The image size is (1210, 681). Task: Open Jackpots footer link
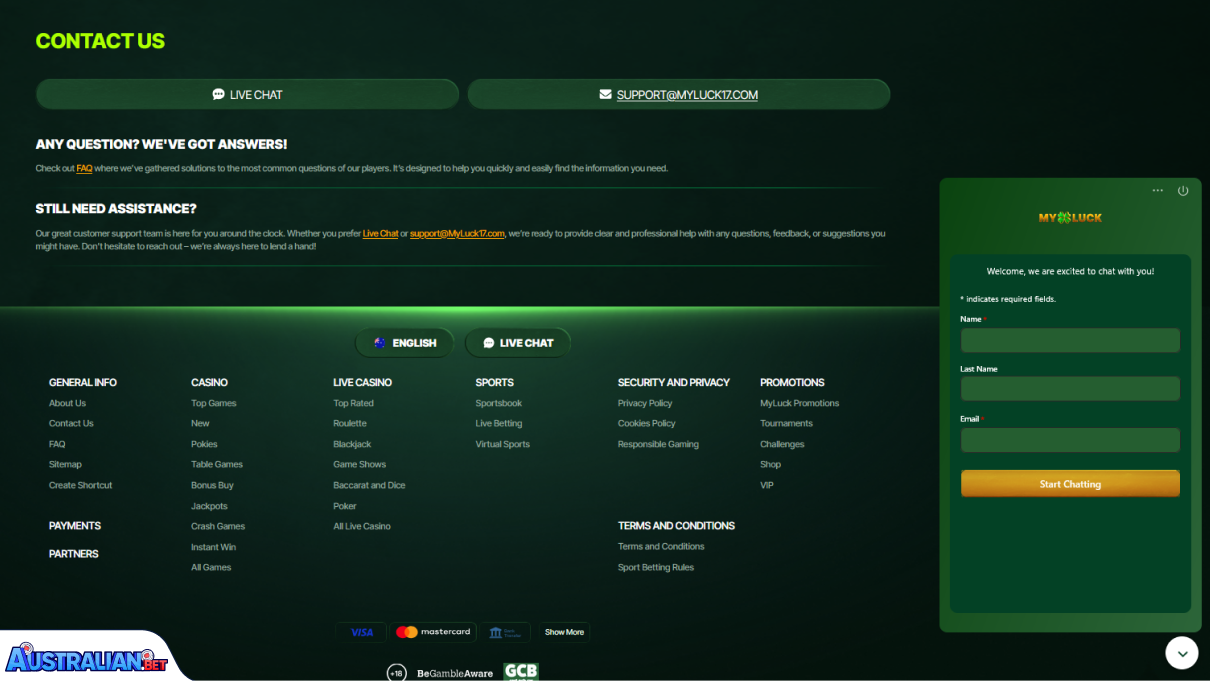click(x=209, y=506)
